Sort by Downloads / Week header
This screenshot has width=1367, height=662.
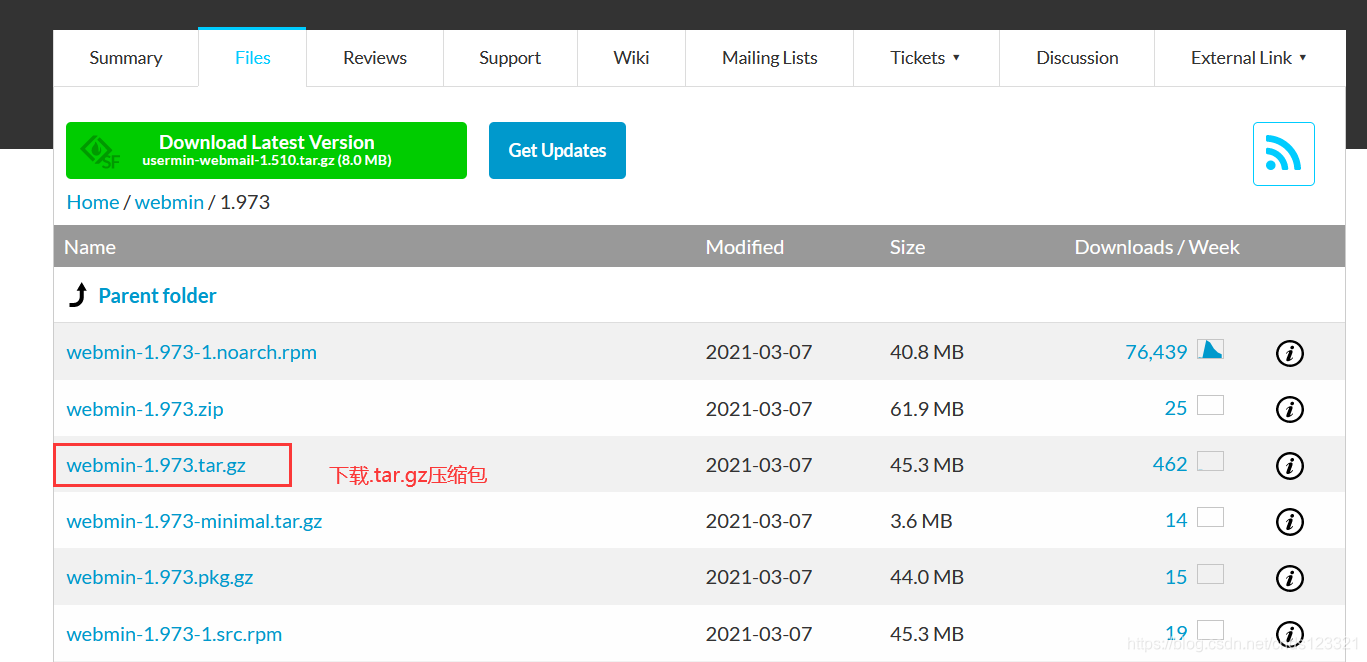[1157, 247]
